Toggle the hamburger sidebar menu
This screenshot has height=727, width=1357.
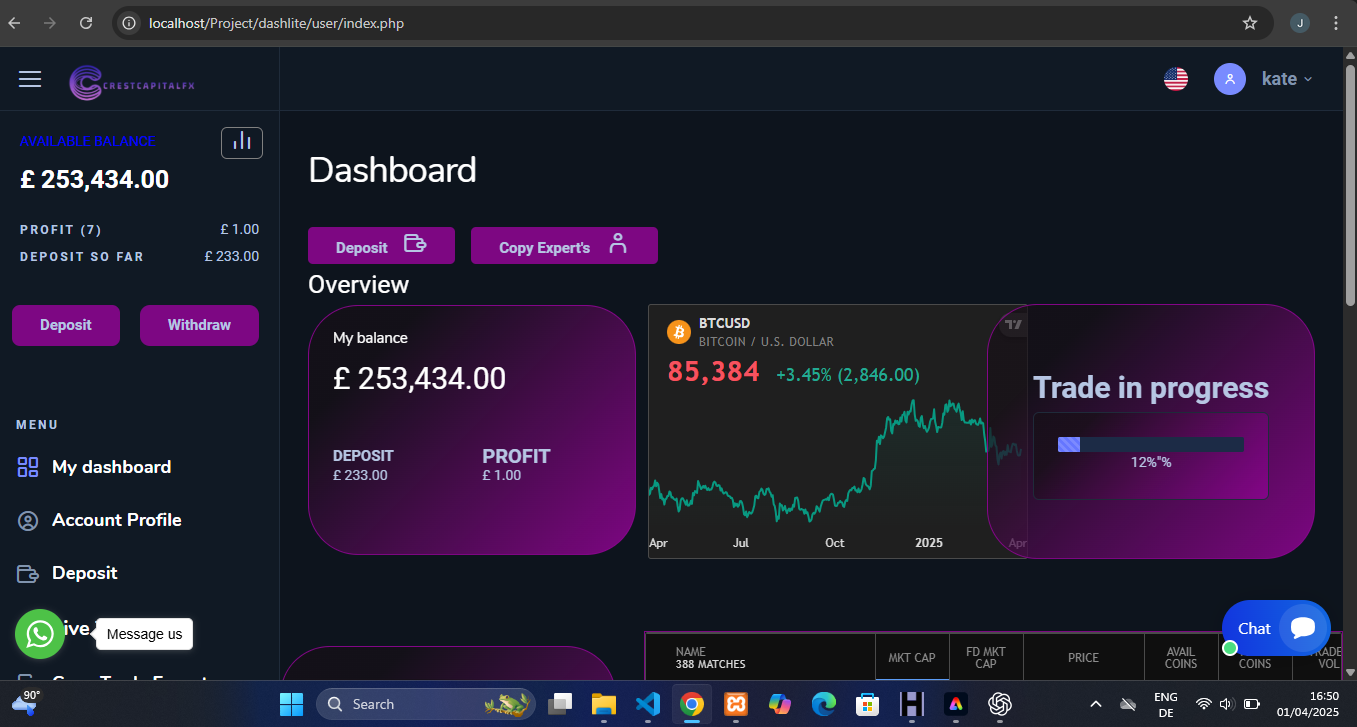[x=30, y=79]
